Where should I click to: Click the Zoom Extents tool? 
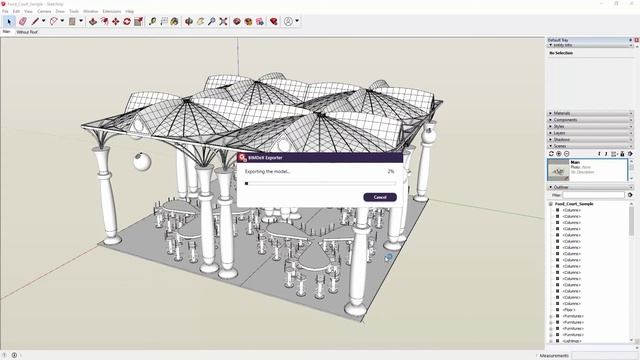point(223,22)
